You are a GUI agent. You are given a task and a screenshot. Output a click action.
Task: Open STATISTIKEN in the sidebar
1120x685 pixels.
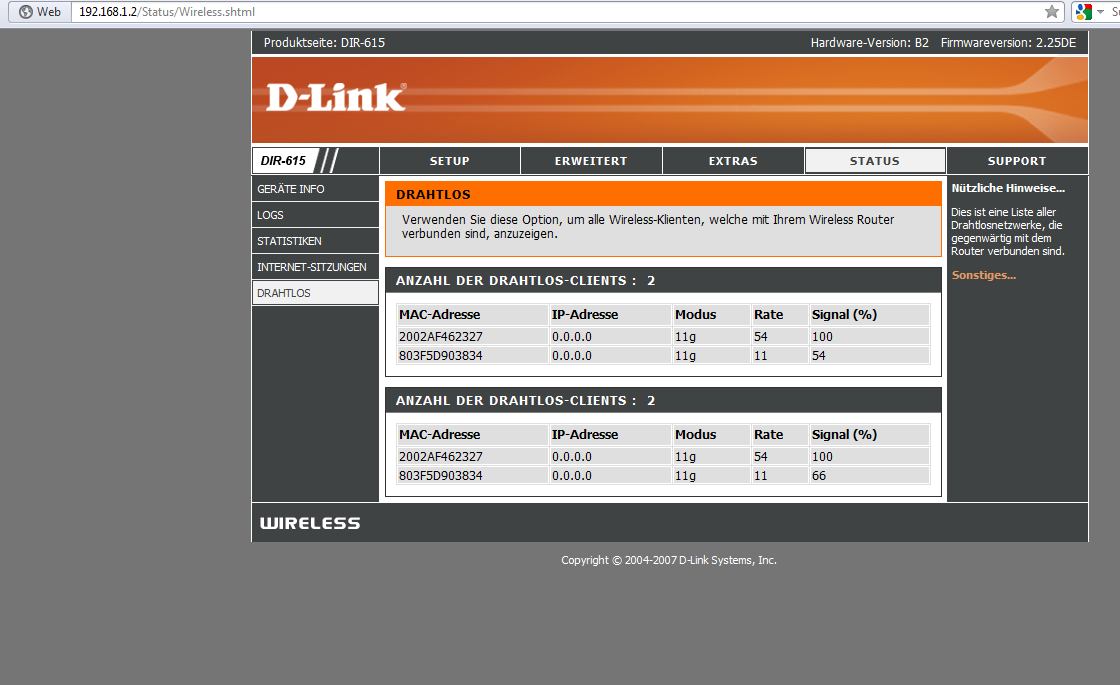click(x=315, y=241)
